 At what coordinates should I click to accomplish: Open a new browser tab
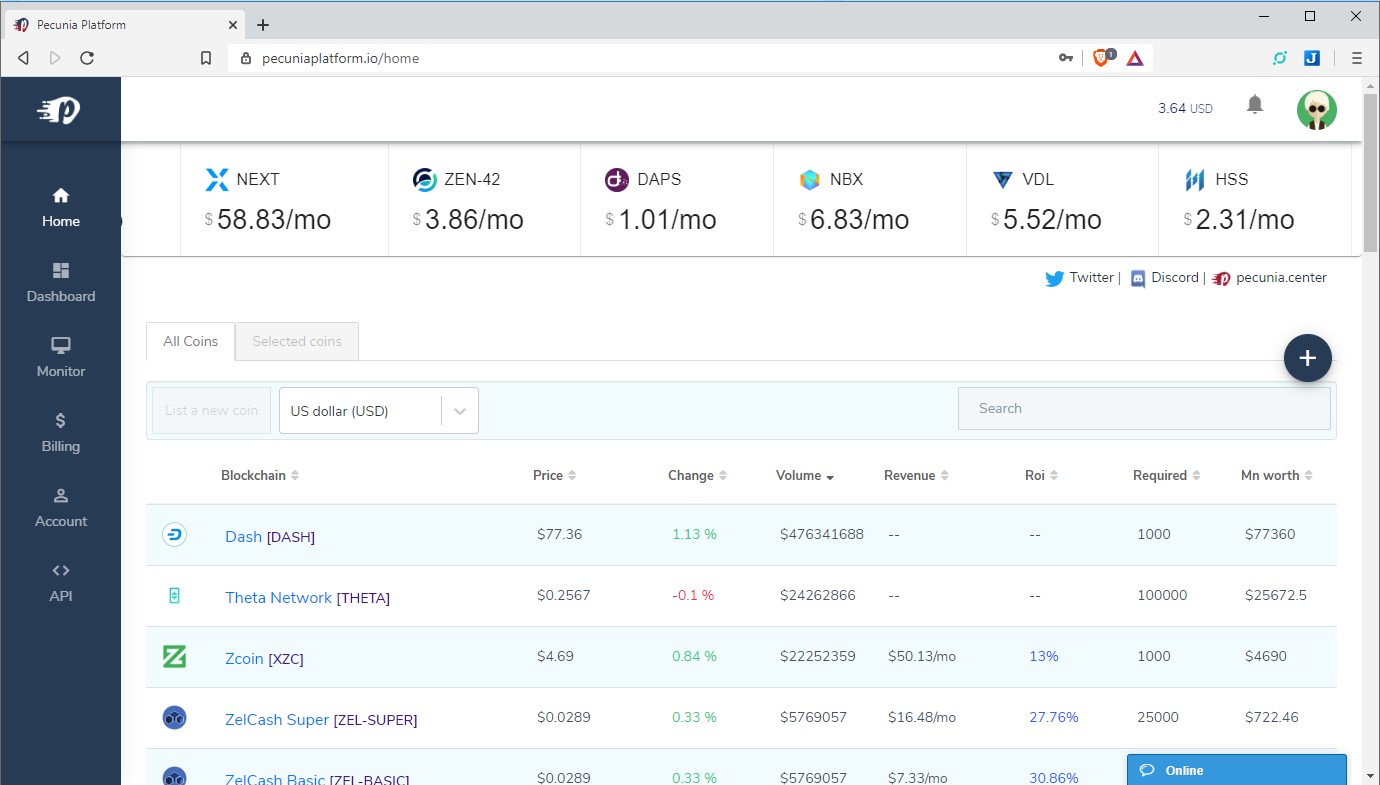(263, 25)
